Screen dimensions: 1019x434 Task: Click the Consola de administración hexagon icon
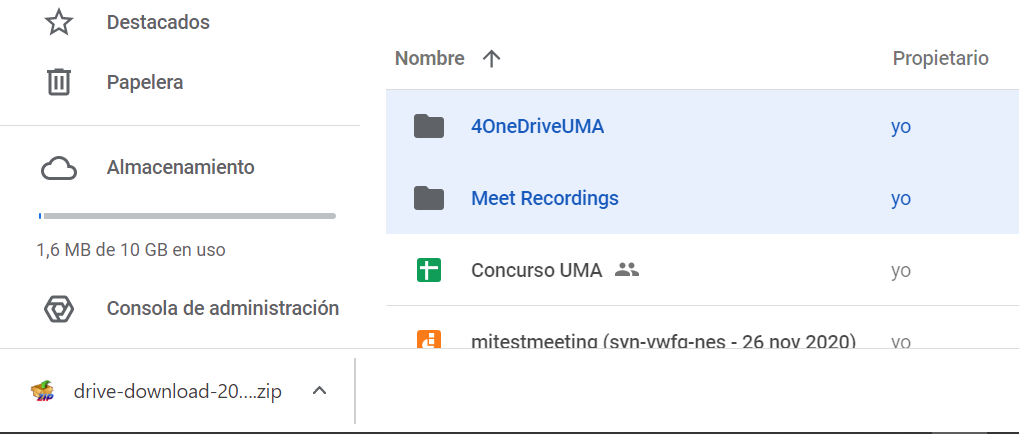(58, 309)
